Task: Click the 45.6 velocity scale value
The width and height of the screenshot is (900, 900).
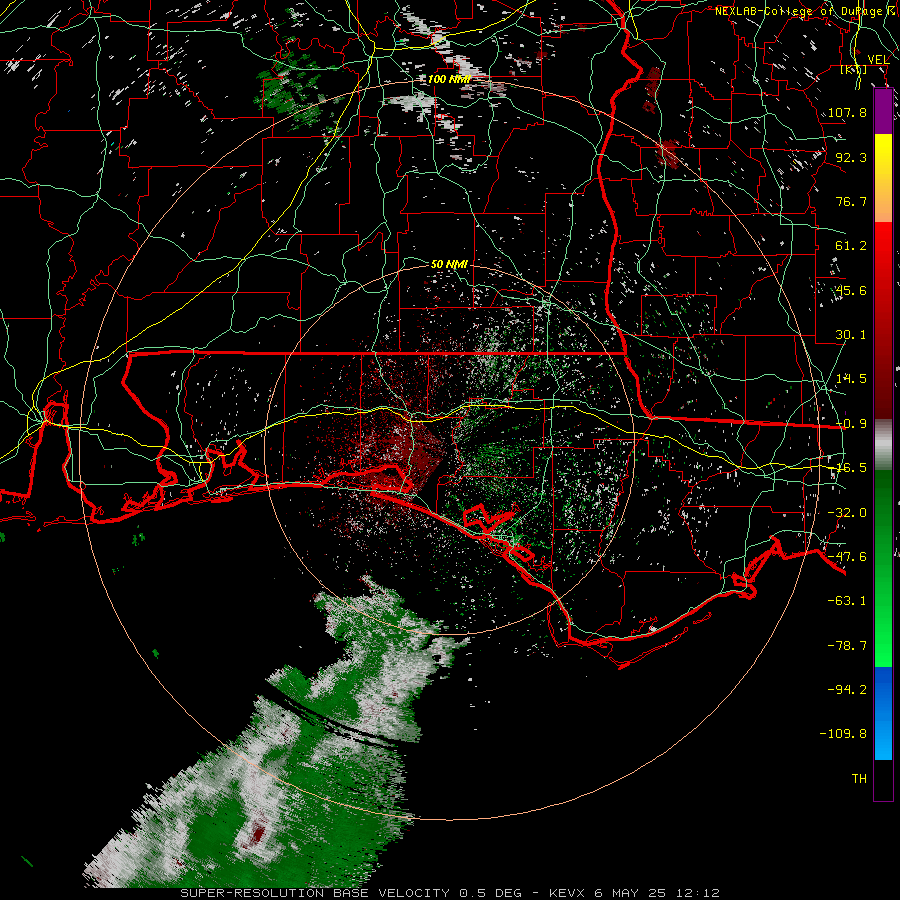Action: click(851, 290)
